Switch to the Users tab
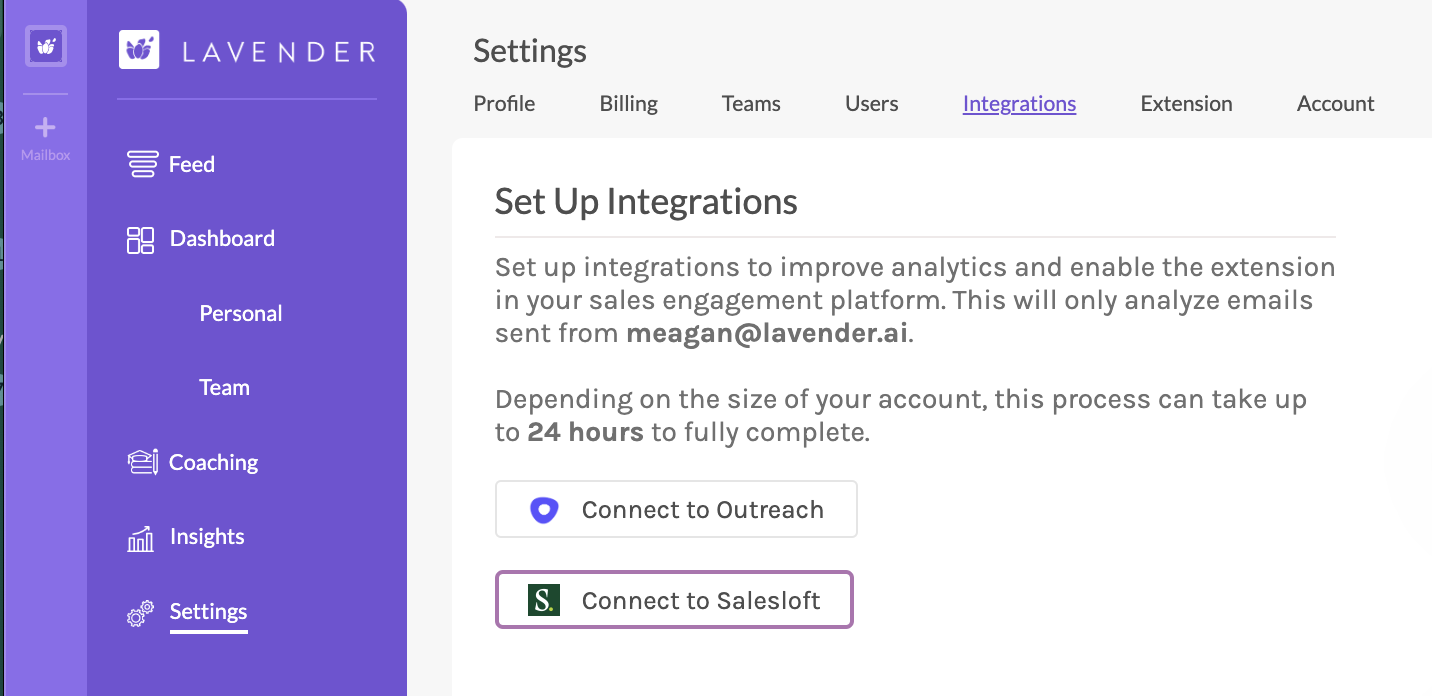1432x696 pixels. (872, 103)
